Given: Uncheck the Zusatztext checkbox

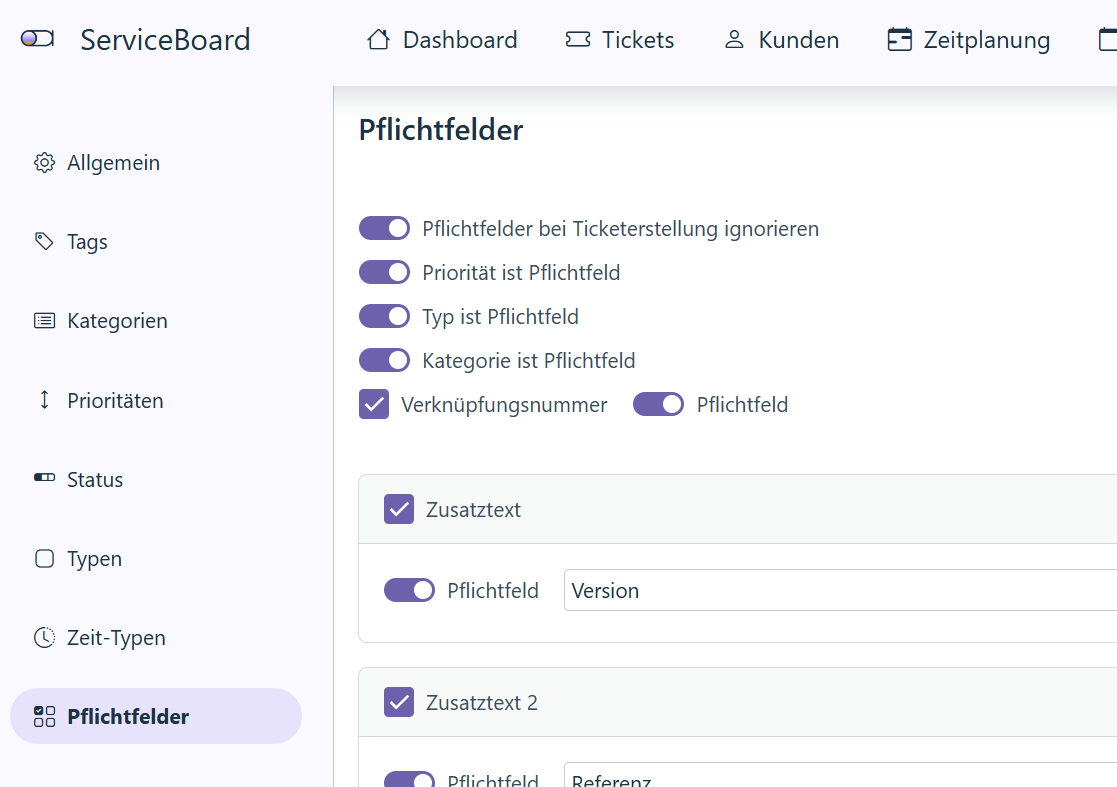Looking at the screenshot, I should [399, 509].
